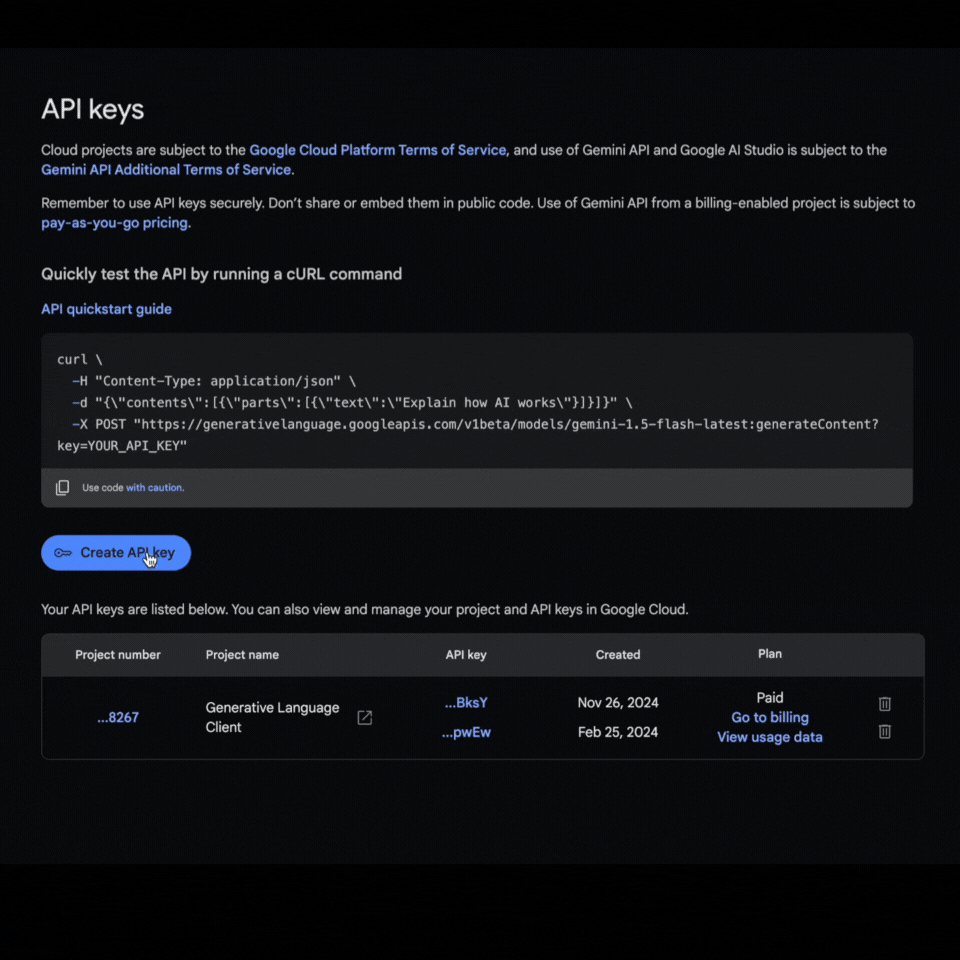Copy the cURL code snippet
This screenshot has width=960, height=960.
click(x=62, y=487)
